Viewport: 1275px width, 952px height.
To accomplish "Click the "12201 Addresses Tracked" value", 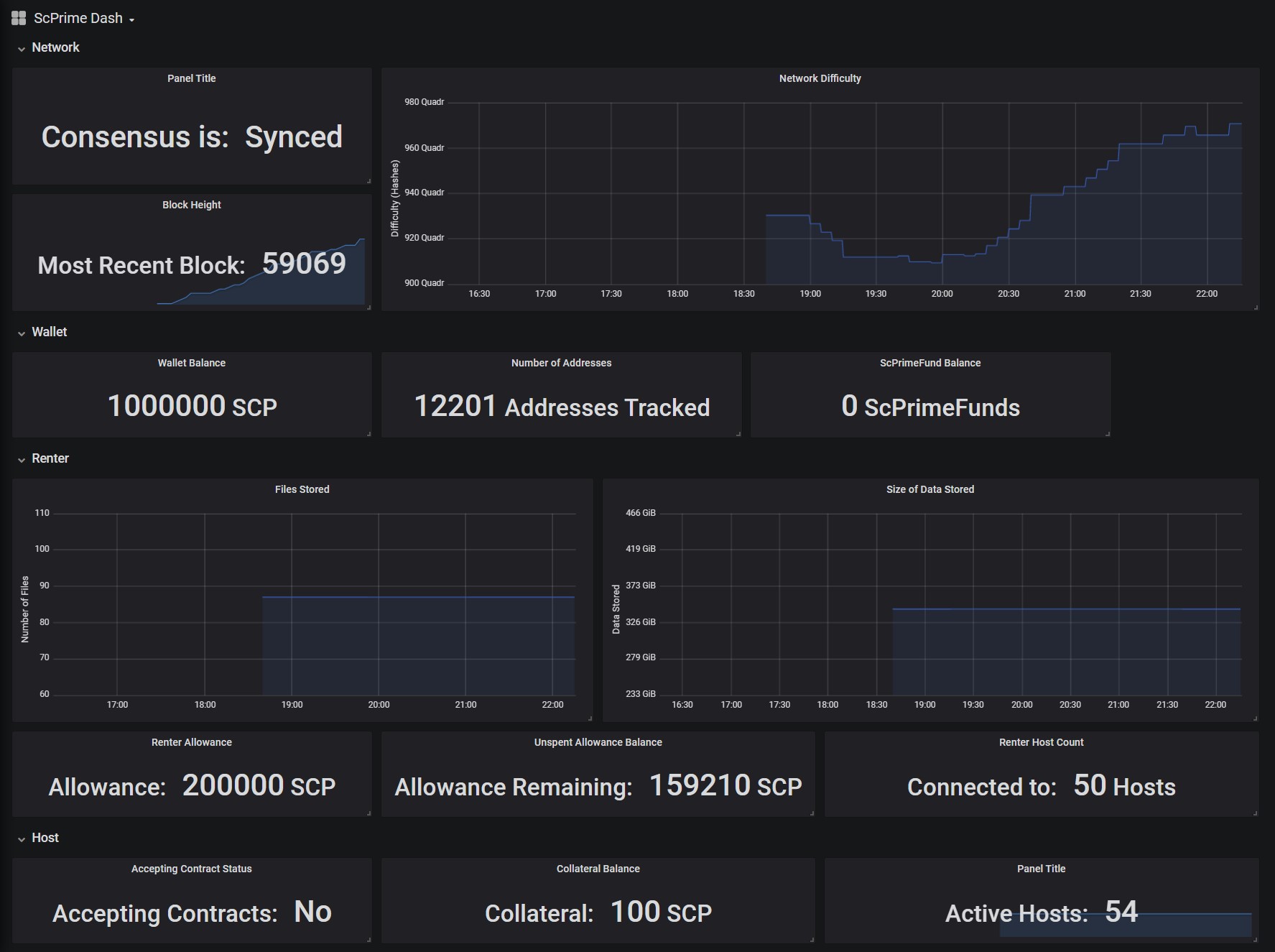I will [562, 406].
